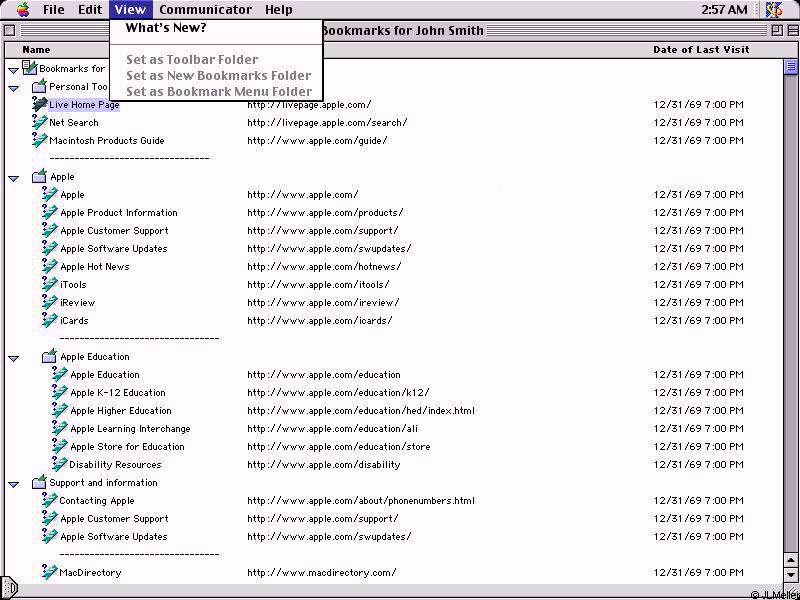
Task: Collapse Support and information folder triangle
Action: click(14, 484)
